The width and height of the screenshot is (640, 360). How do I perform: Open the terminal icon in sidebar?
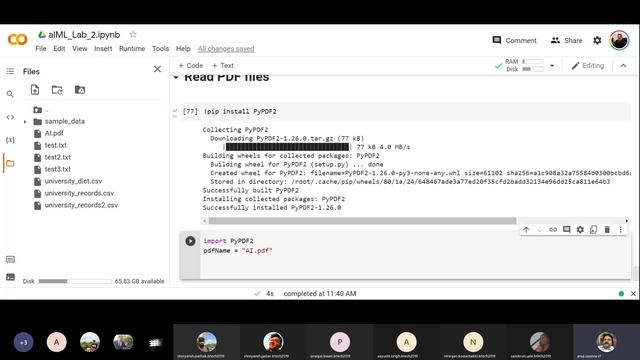[10, 277]
